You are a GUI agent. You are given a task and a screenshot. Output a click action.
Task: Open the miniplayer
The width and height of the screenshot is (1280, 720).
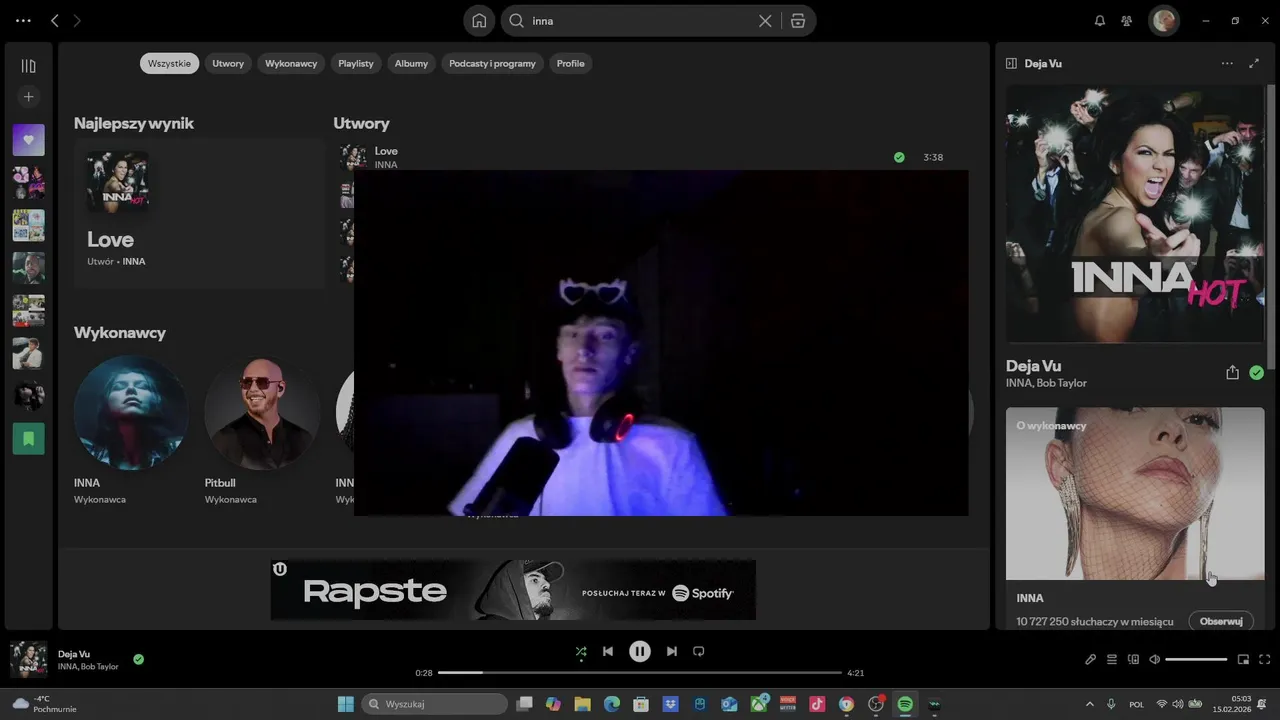(x=1243, y=659)
